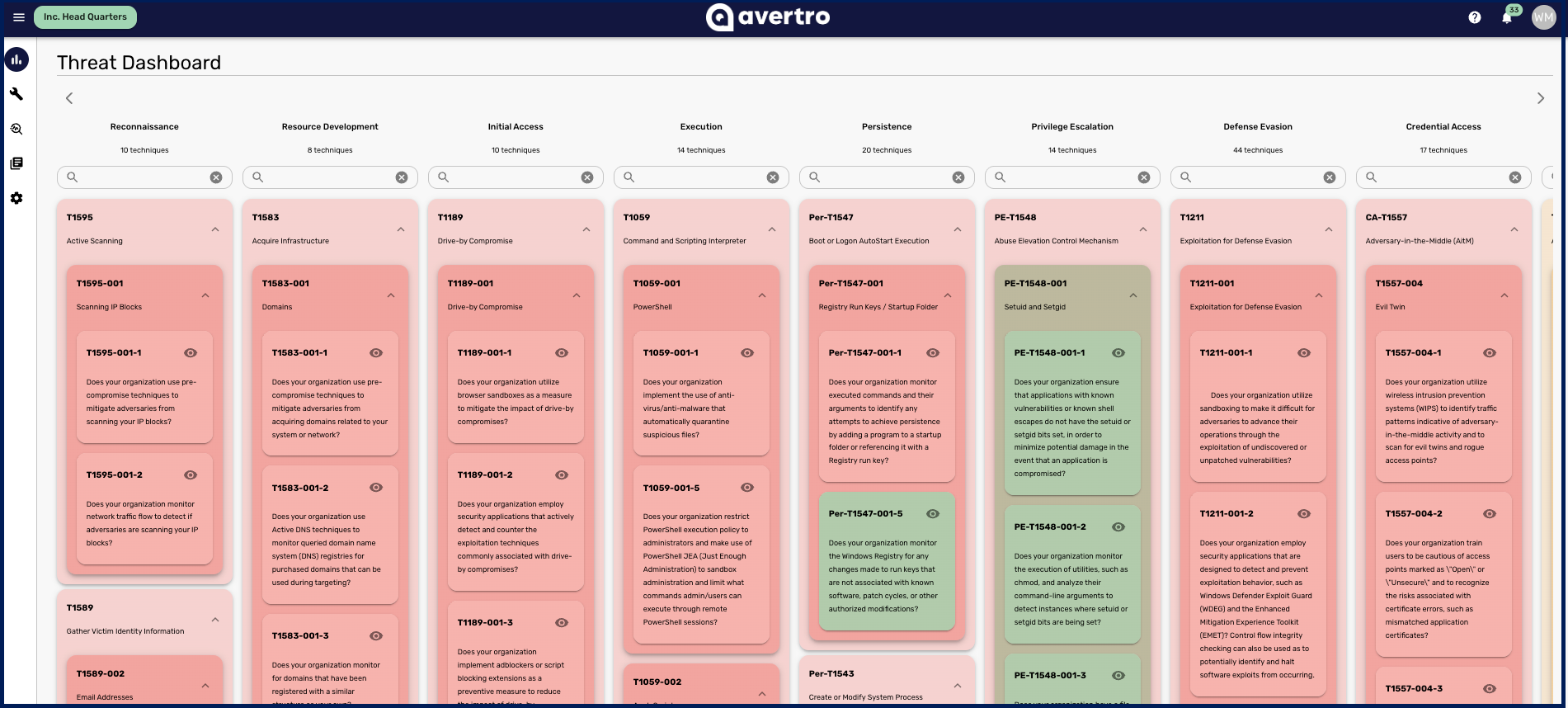This screenshot has height=708, width=1568.
Task: Click the Defense Evasion search input
Action: click(1252, 177)
